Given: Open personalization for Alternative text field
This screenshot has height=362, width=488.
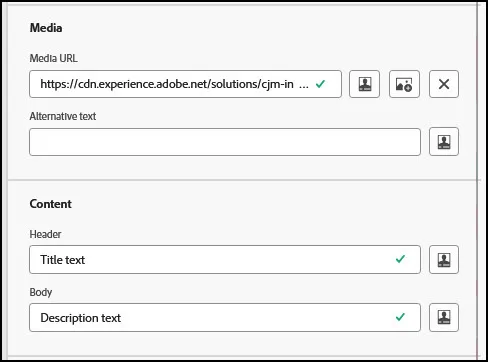Looking at the screenshot, I should pyautogui.click(x=444, y=142).
